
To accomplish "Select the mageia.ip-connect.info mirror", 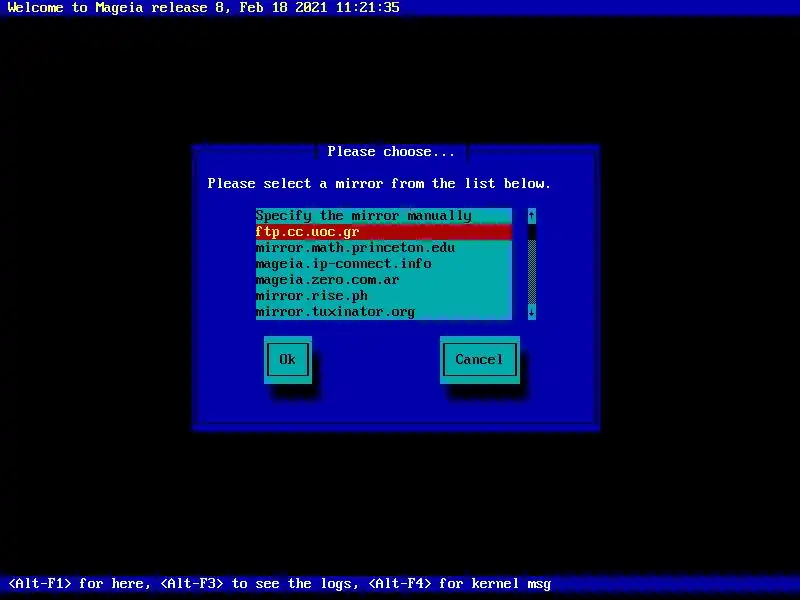I will pos(384,264).
